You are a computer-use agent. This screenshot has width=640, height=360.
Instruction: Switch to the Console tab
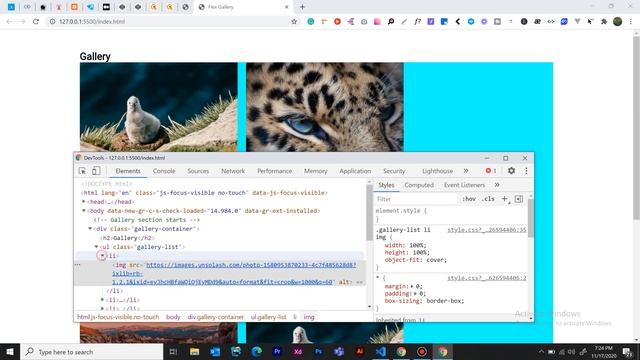click(164, 171)
